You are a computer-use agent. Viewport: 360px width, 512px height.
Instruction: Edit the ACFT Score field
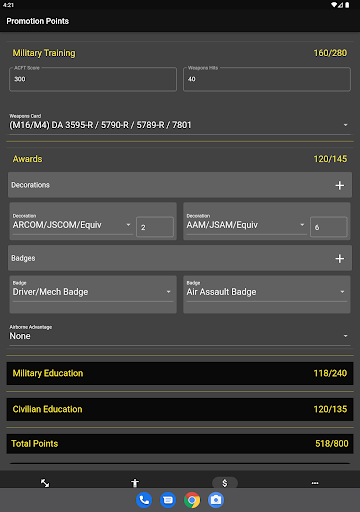(x=93, y=79)
